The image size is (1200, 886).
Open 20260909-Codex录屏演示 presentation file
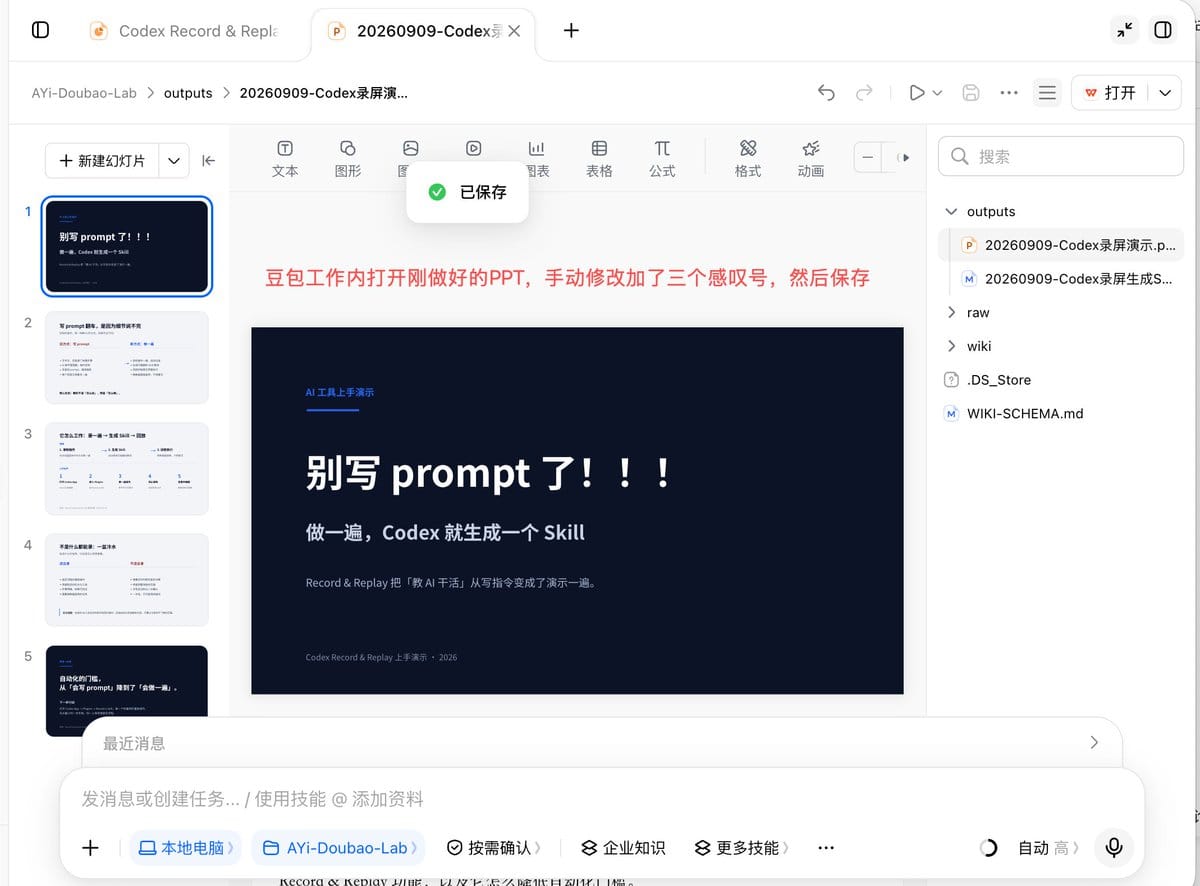click(1061, 245)
